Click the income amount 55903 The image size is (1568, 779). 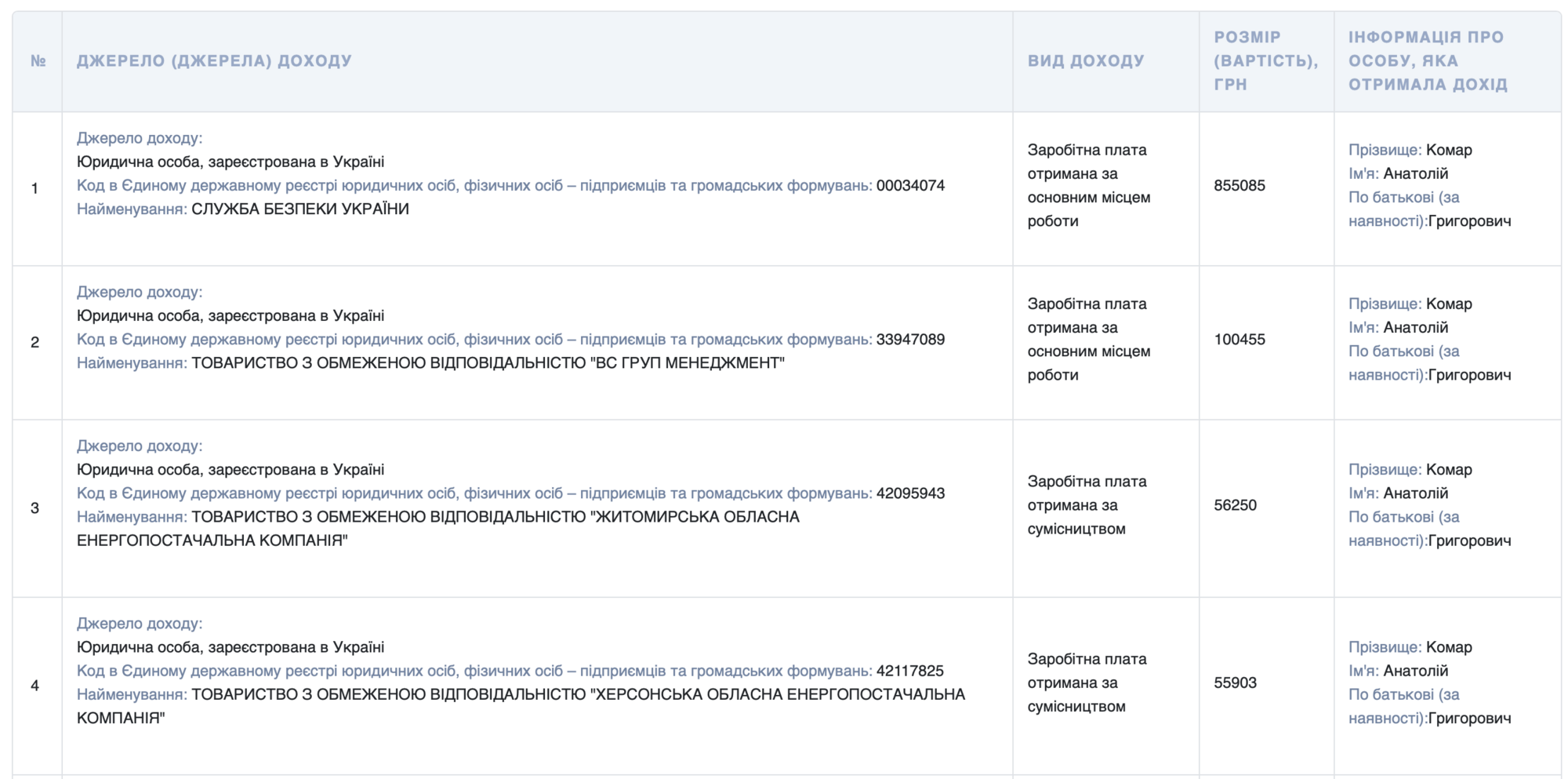click(1235, 683)
